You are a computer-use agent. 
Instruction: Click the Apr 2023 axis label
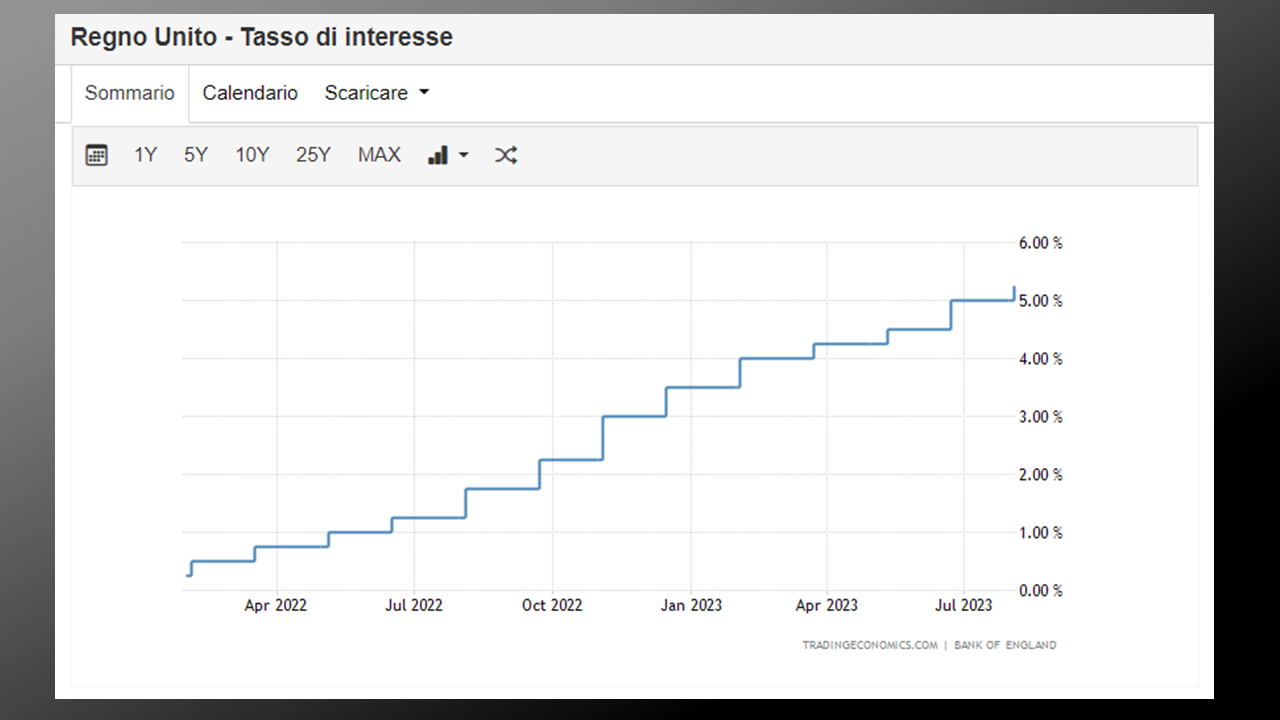point(827,606)
